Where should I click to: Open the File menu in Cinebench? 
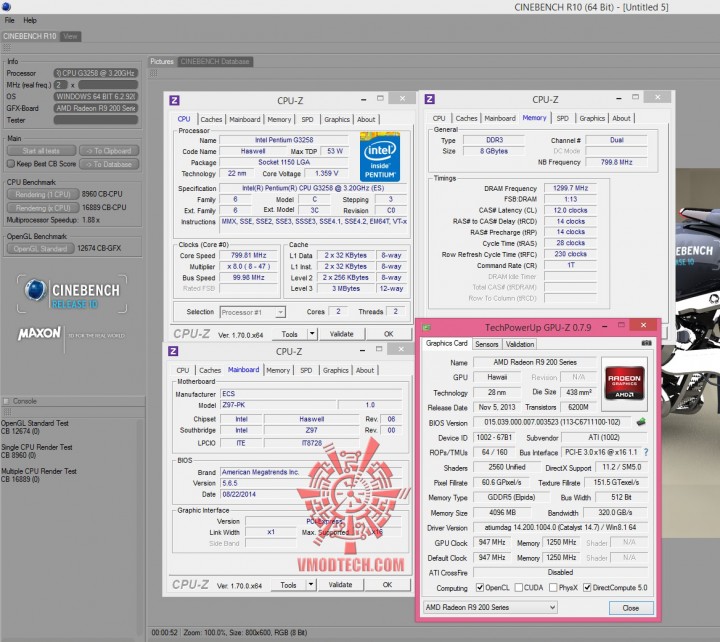pyautogui.click(x=10, y=20)
